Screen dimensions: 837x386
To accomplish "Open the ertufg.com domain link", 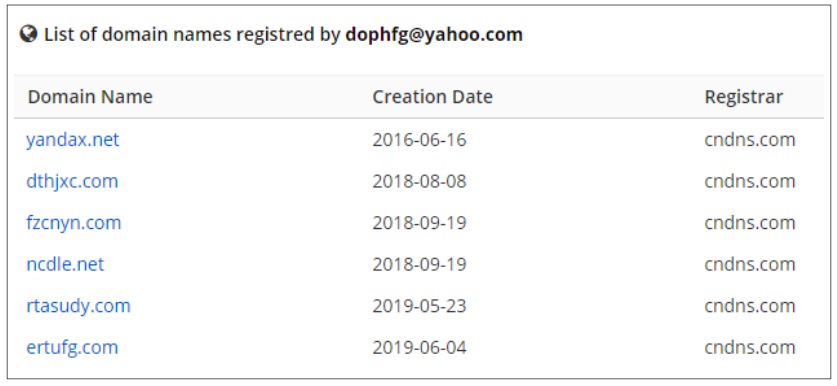I will click(72, 348).
